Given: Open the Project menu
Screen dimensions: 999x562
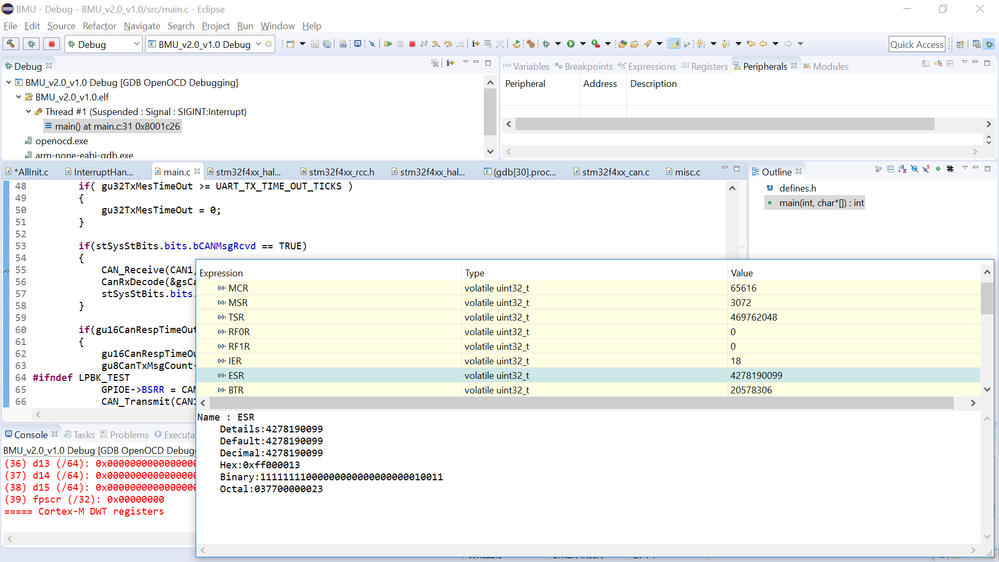Looking at the screenshot, I should (215, 26).
